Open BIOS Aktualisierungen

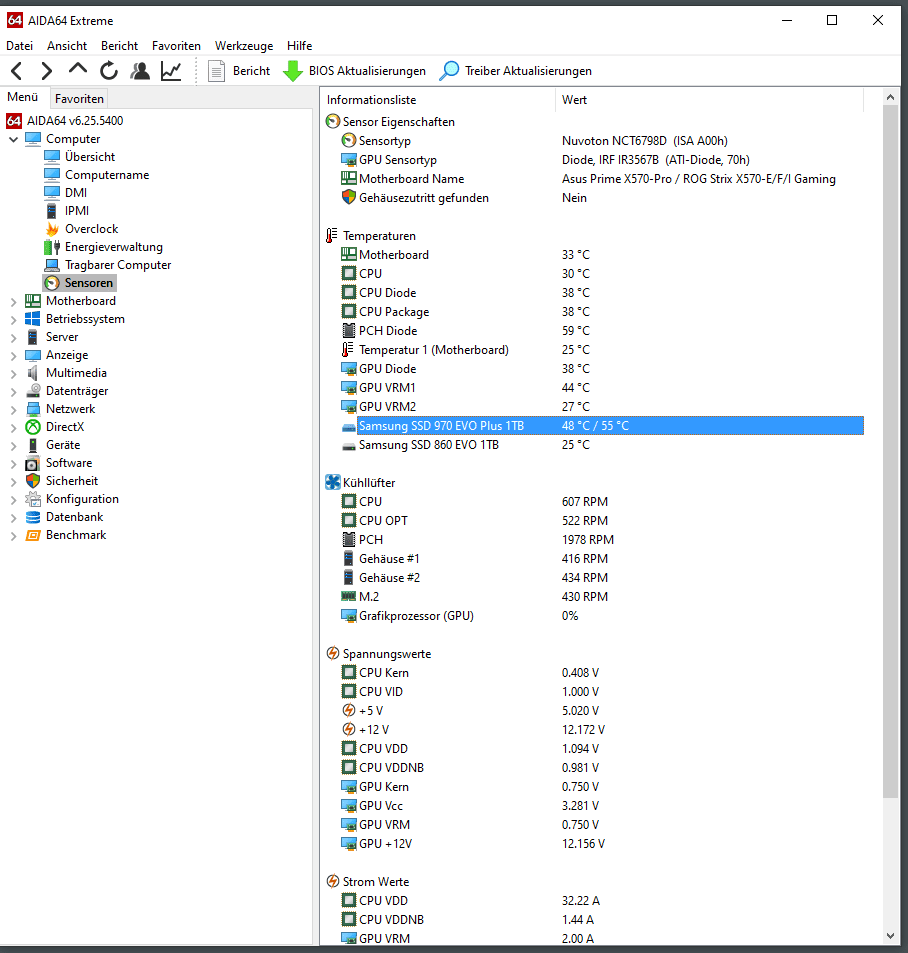[354, 71]
